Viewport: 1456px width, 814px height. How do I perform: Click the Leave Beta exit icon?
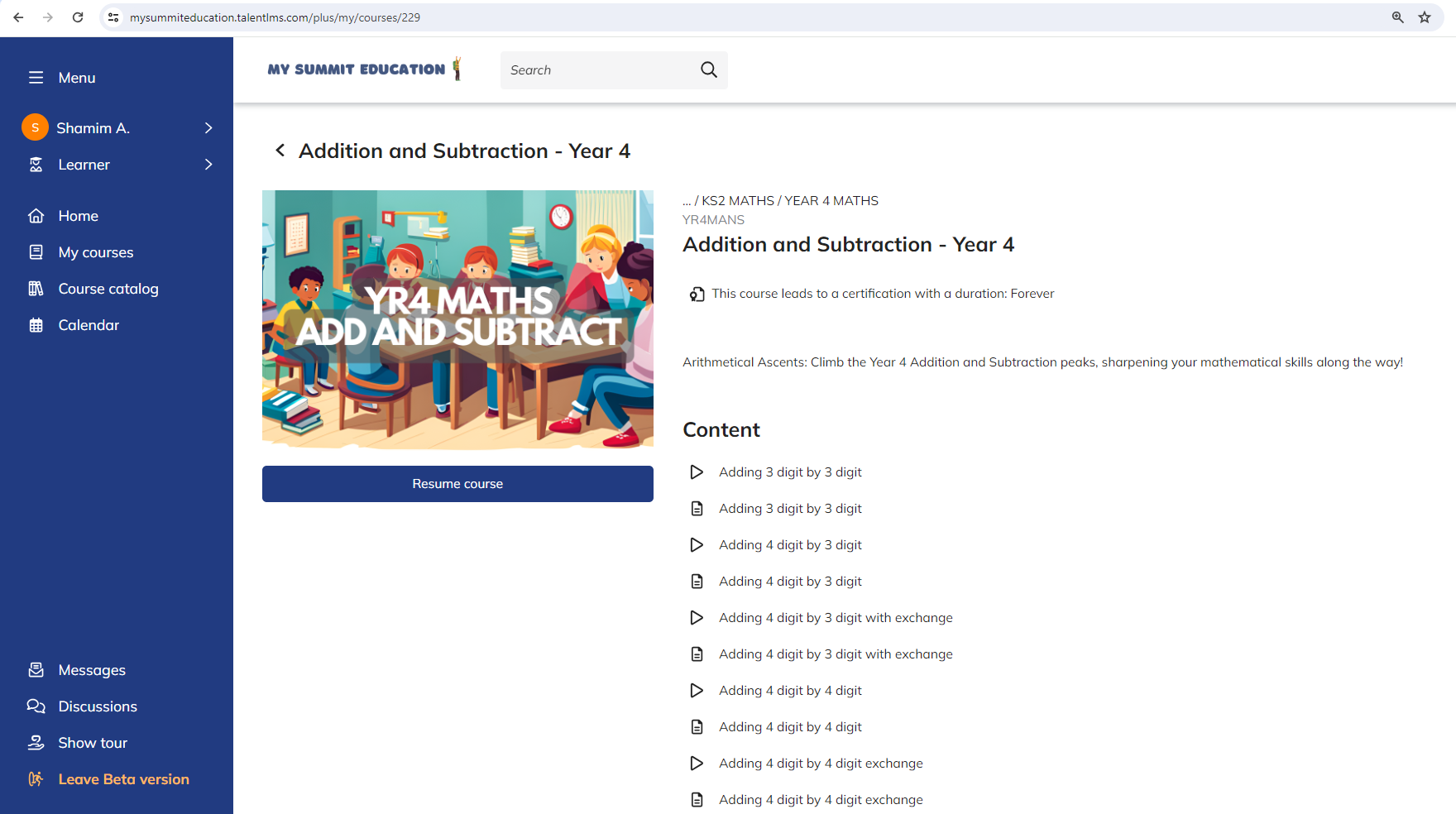pos(36,779)
